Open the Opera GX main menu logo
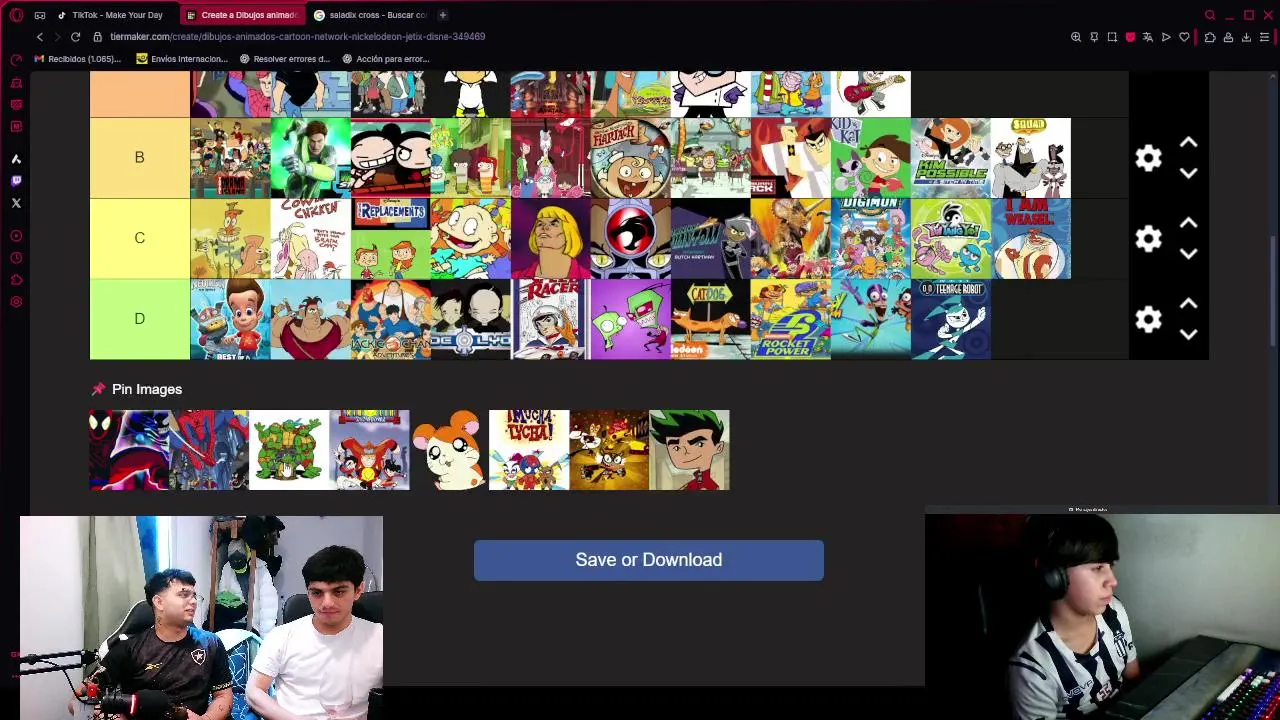The height and width of the screenshot is (720, 1280). [x=16, y=15]
